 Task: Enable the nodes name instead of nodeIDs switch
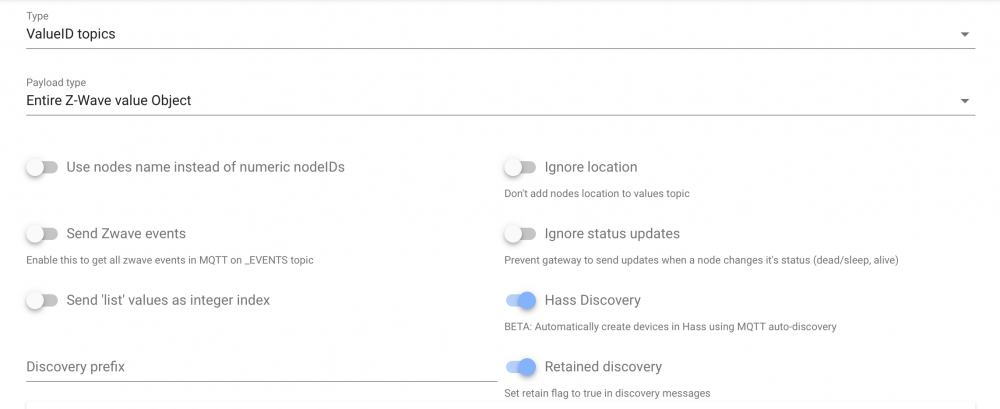pyautogui.click(x=42, y=168)
